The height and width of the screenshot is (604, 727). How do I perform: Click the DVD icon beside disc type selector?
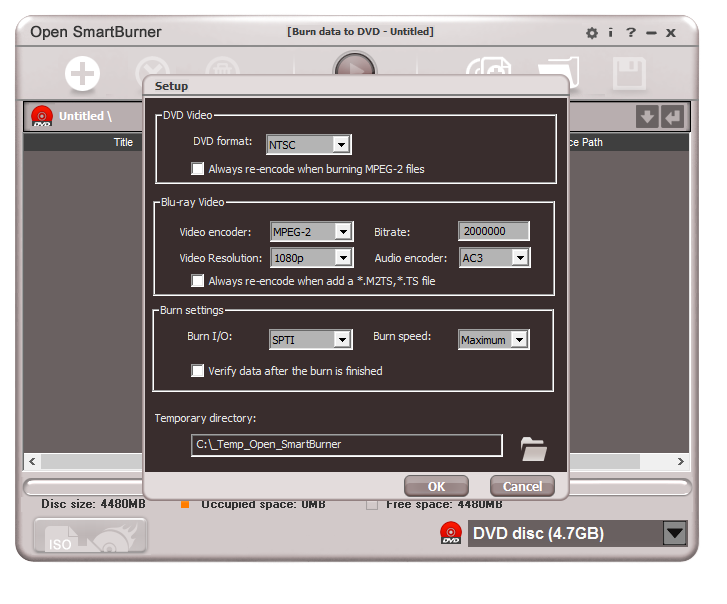click(x=451, y=533)
